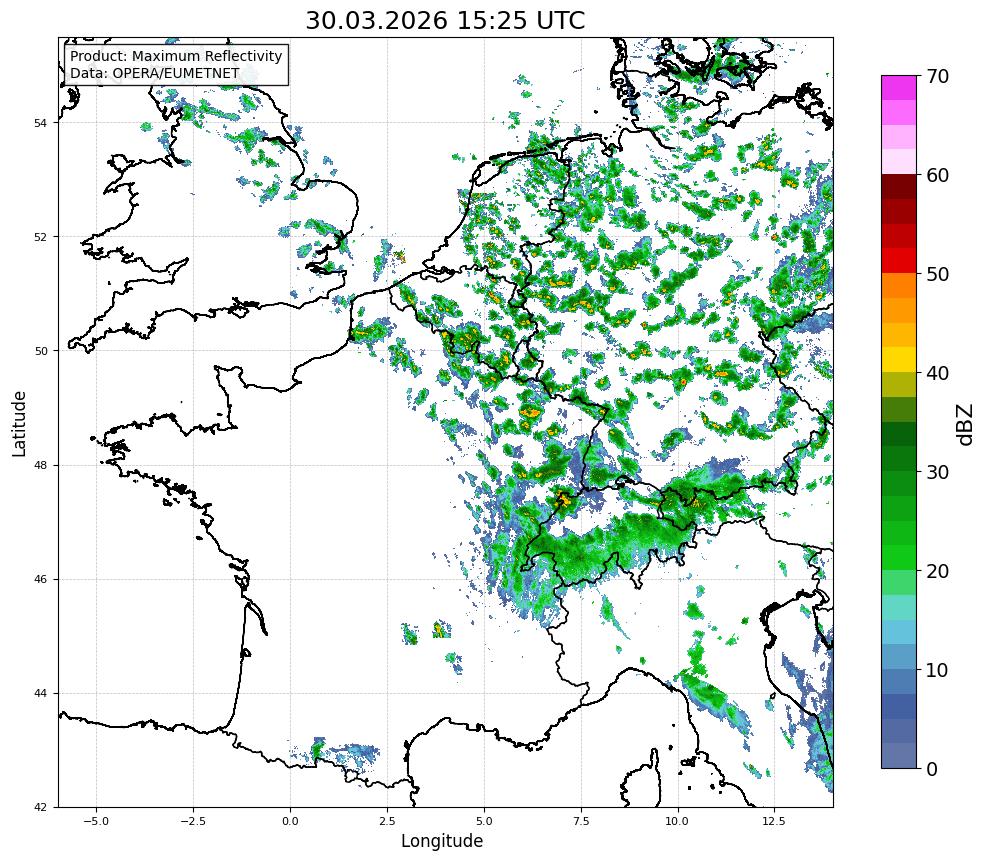Click the latitude tick label '44'
This screenshot has height=860, width=985.
[40, 694]
